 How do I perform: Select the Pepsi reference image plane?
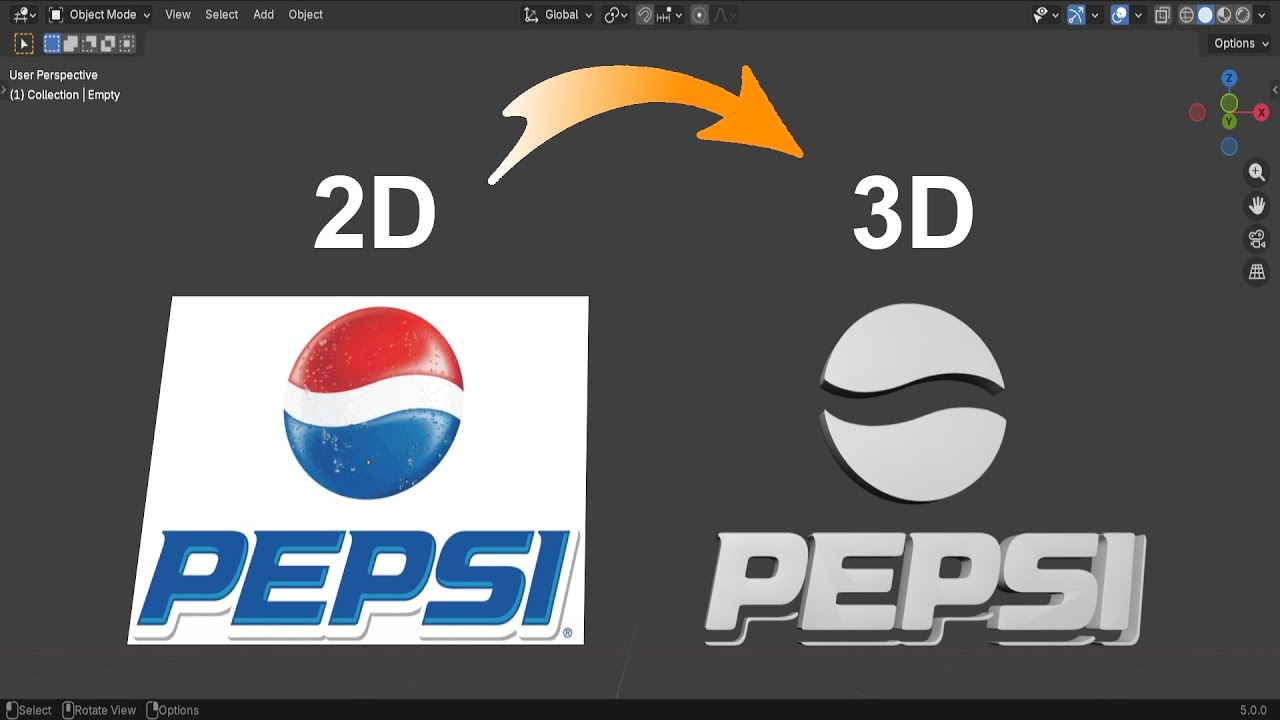coord(360,470)
